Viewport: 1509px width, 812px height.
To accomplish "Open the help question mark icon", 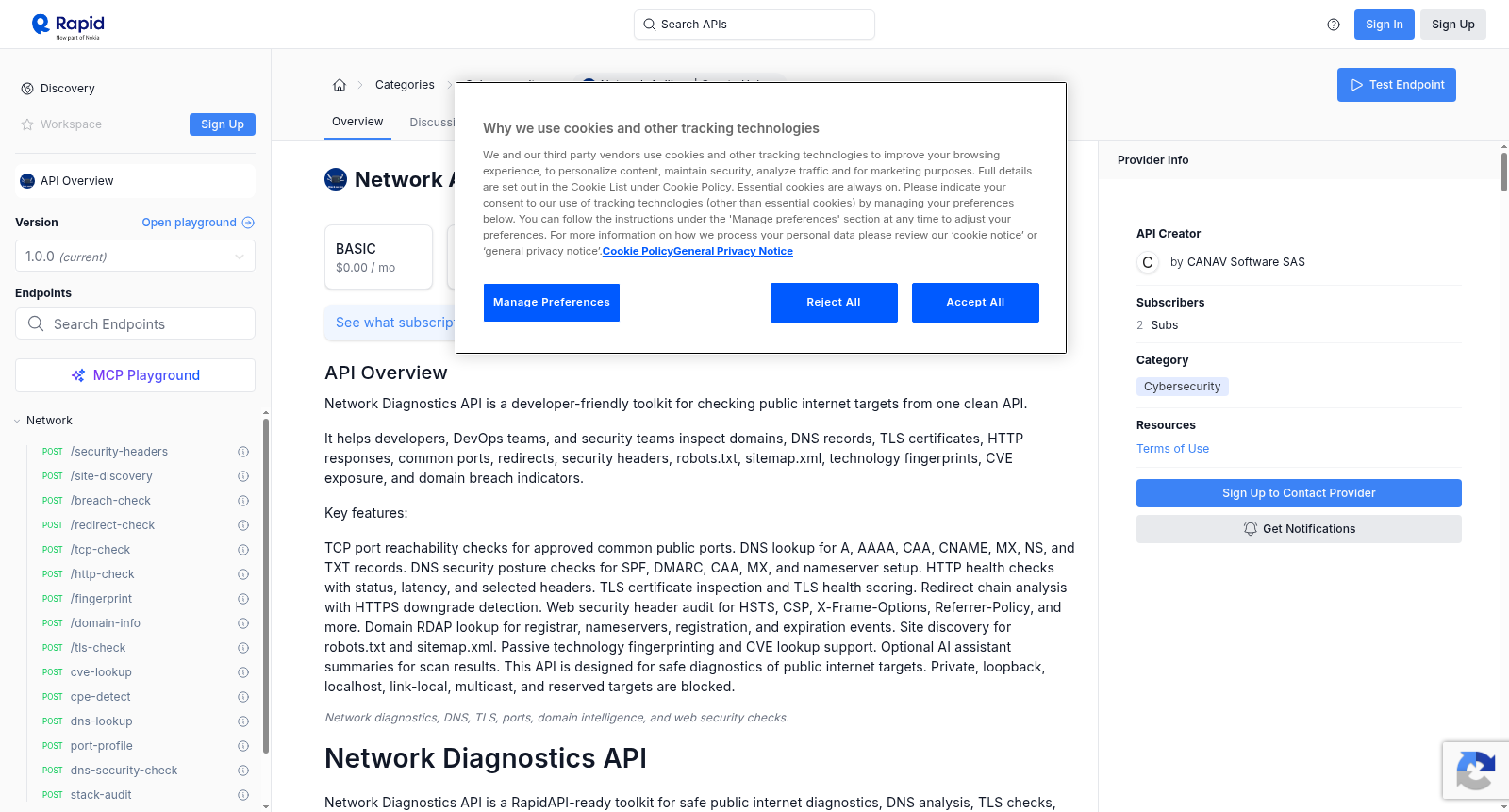I will pos(1334,25).
